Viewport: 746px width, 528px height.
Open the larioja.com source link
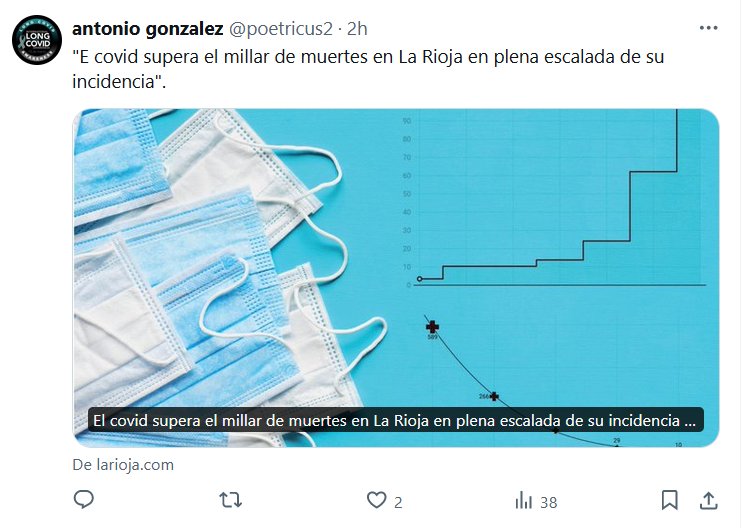[x=123, y=465]
